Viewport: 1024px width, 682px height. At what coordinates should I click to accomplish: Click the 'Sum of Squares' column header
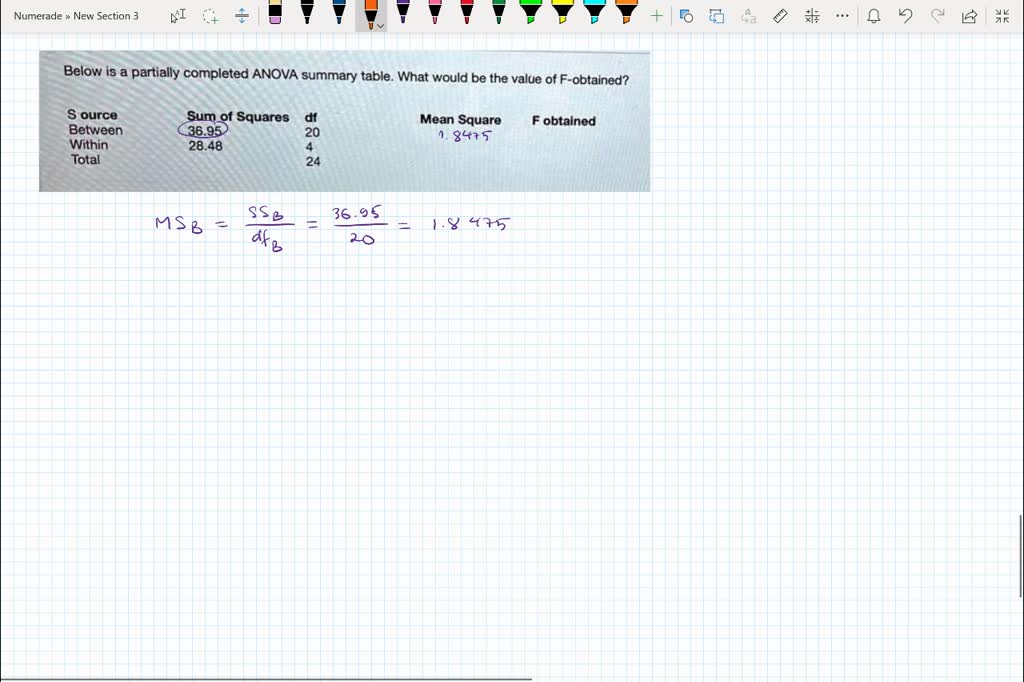pyautogui.click(x=238, y=116)
